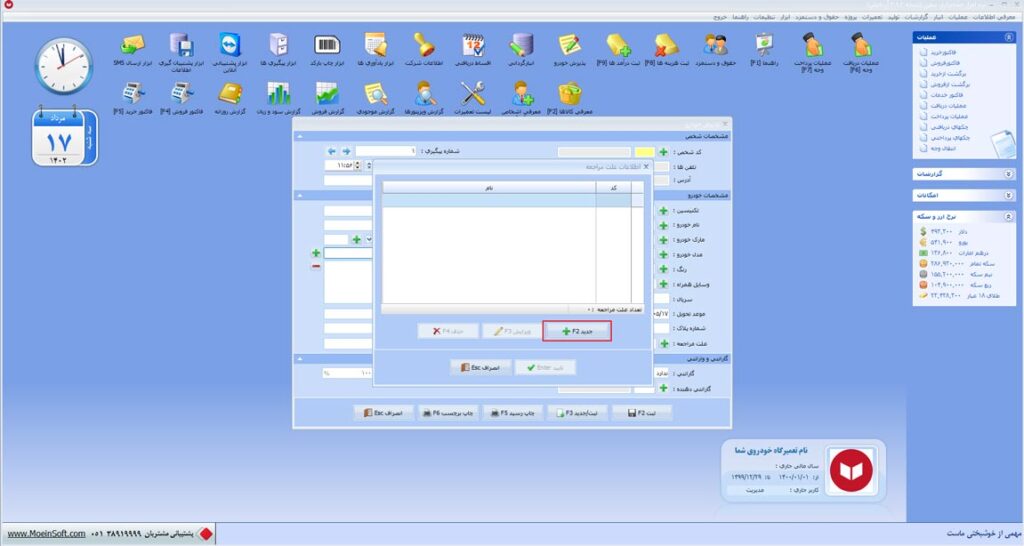
Task: Open the data backup tool icon
Action: coord(181,46)
